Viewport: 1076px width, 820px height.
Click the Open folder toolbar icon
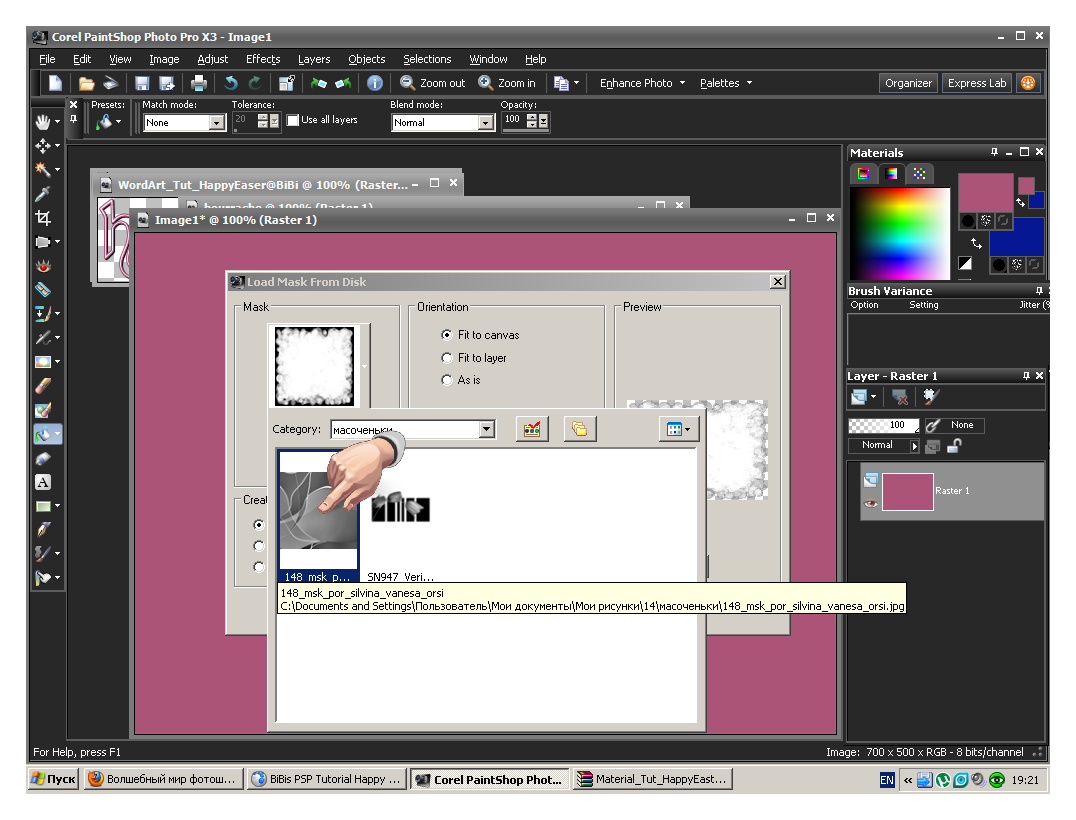tap(86, 83)
